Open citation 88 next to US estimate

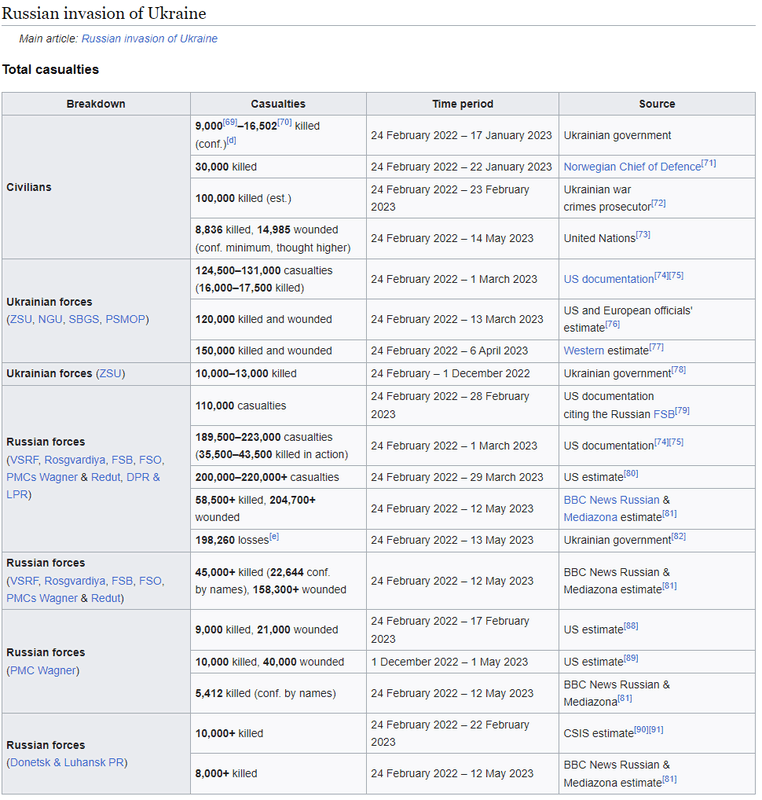(631, 626)
